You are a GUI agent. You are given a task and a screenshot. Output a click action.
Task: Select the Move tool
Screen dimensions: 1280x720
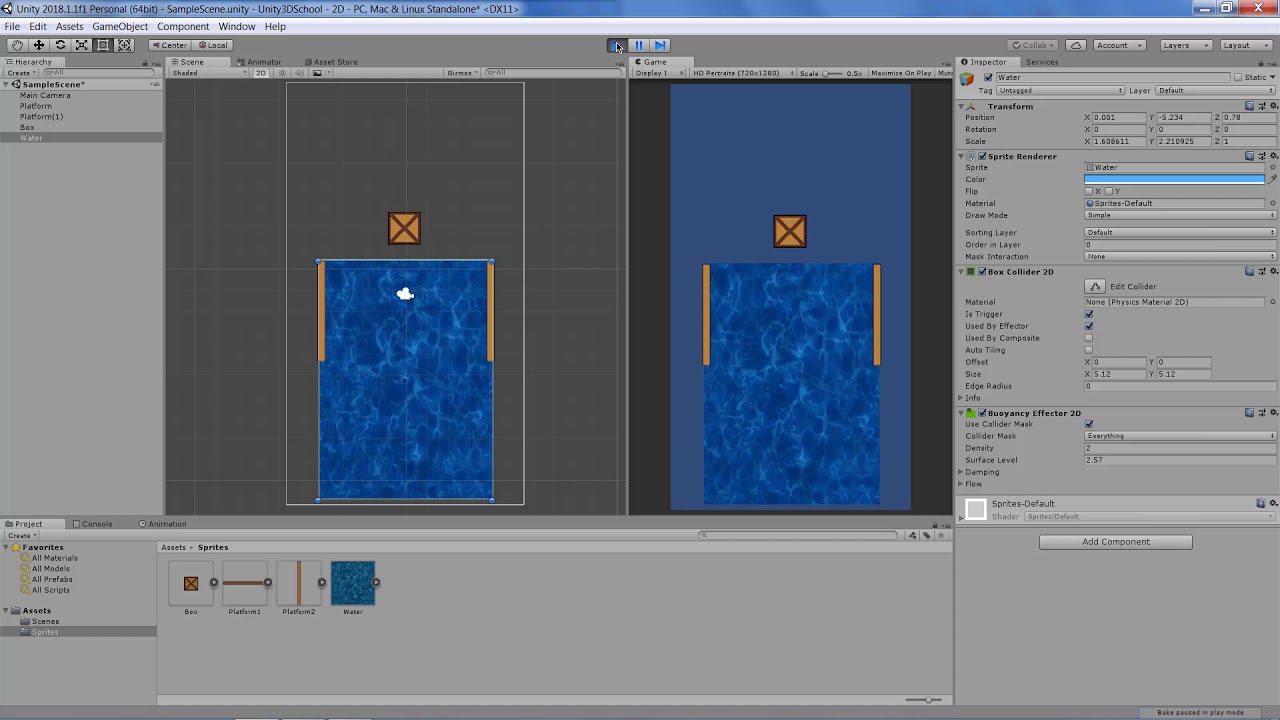(x=39, y=45)
